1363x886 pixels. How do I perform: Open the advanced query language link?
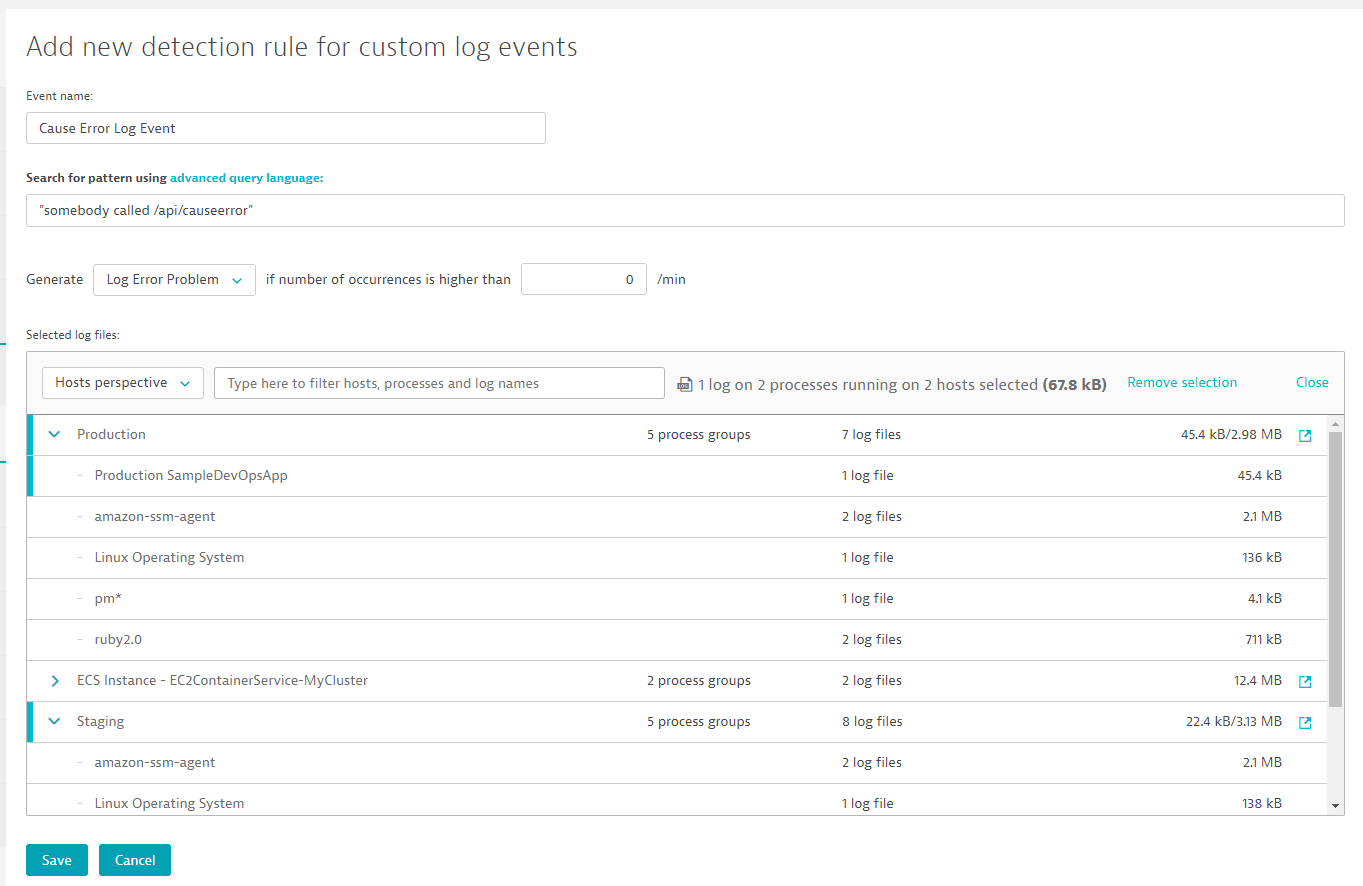point(246,178)
